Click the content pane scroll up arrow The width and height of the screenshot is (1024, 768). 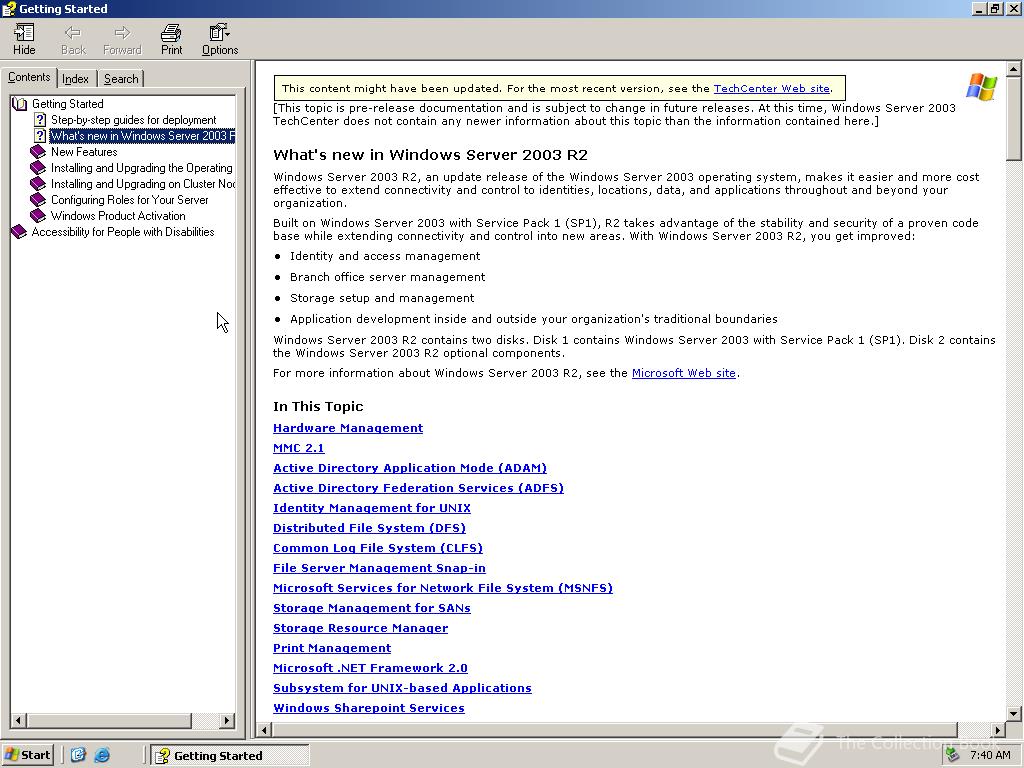tap(1014, 69)
